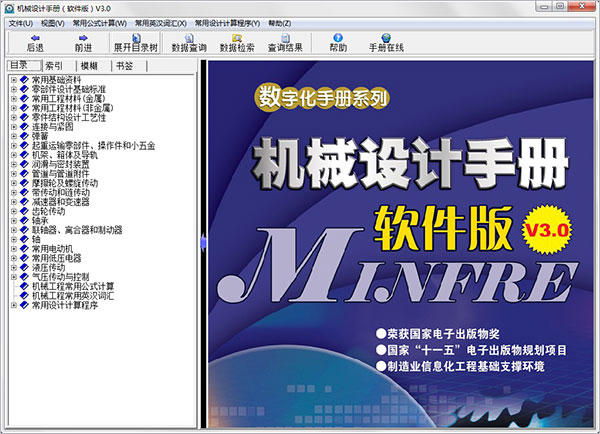Expand the 齿轮传动 tree node
Screen dimensions: 600x434
13,211
